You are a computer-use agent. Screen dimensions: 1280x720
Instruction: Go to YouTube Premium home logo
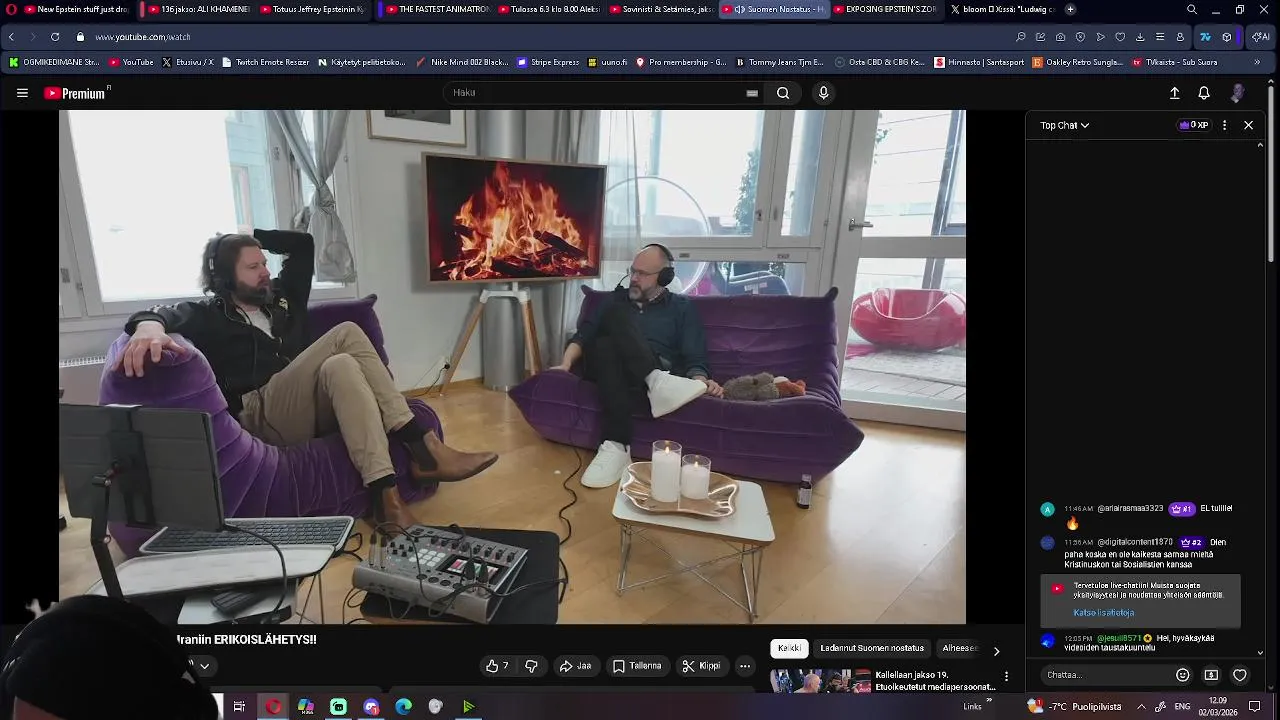coord(77,93)
